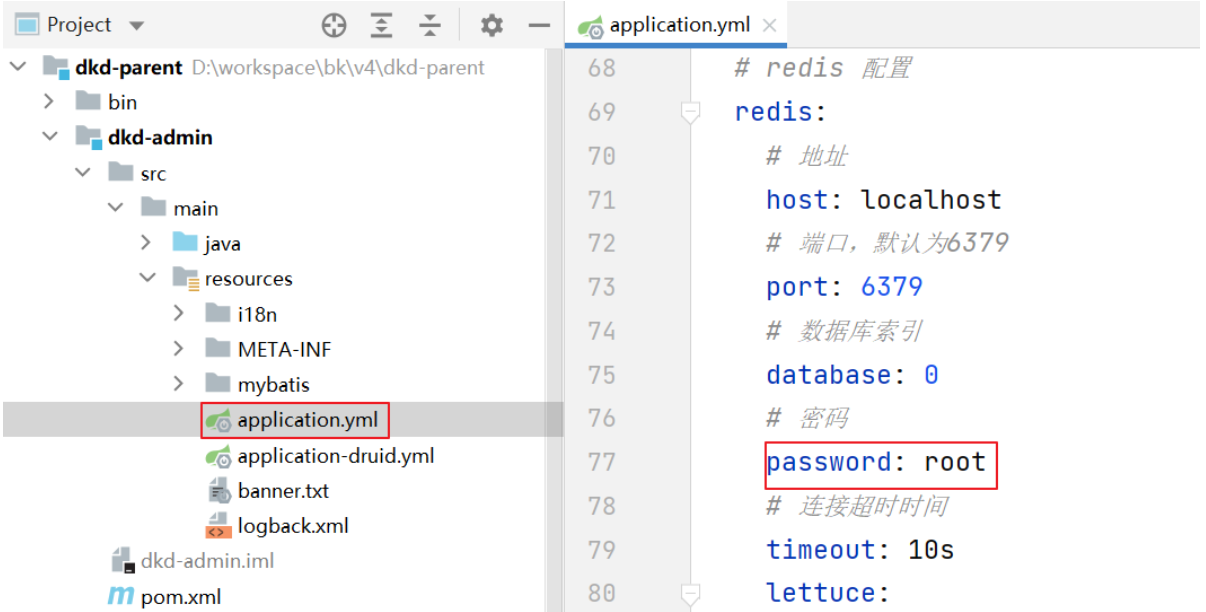Fold the lettuce block at line 80
This screenshot has width=1206, height=612.
tap(690, 594)
